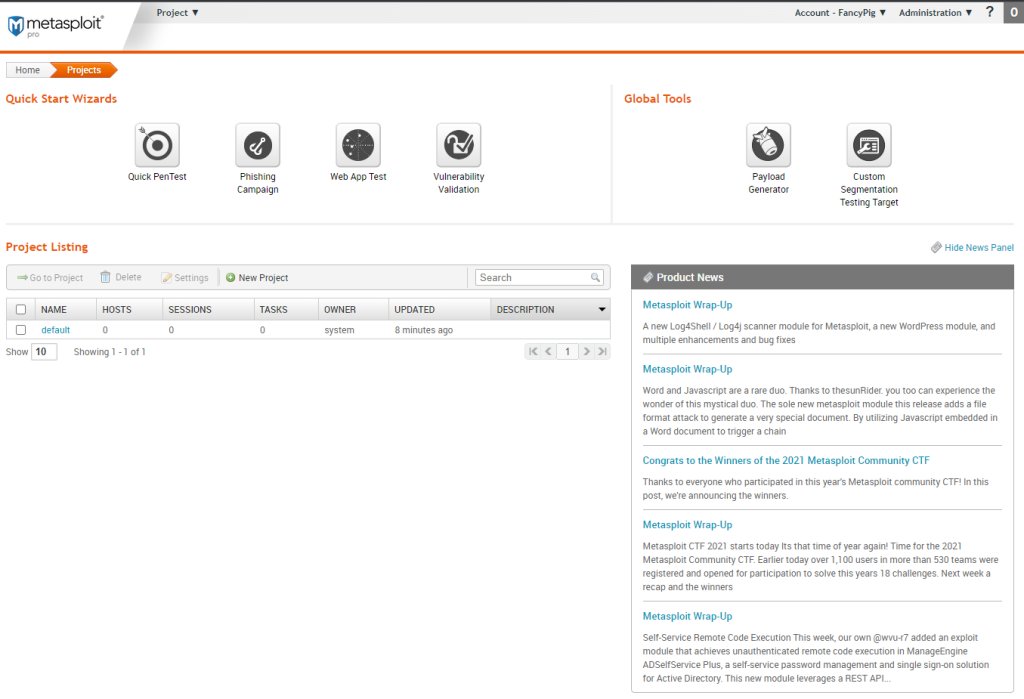Image resolution: width=1024 pixels, height=699 pixels.
Task: Select all projects with header checkbox
Action: [21, 310]
